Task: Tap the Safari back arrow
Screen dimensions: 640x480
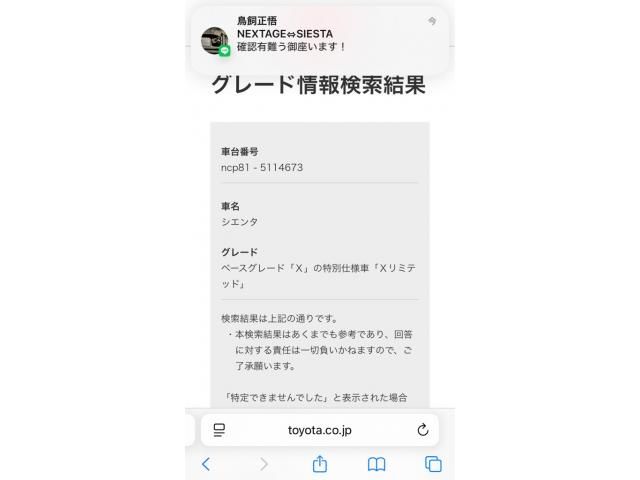Action: tap(206, 464)
